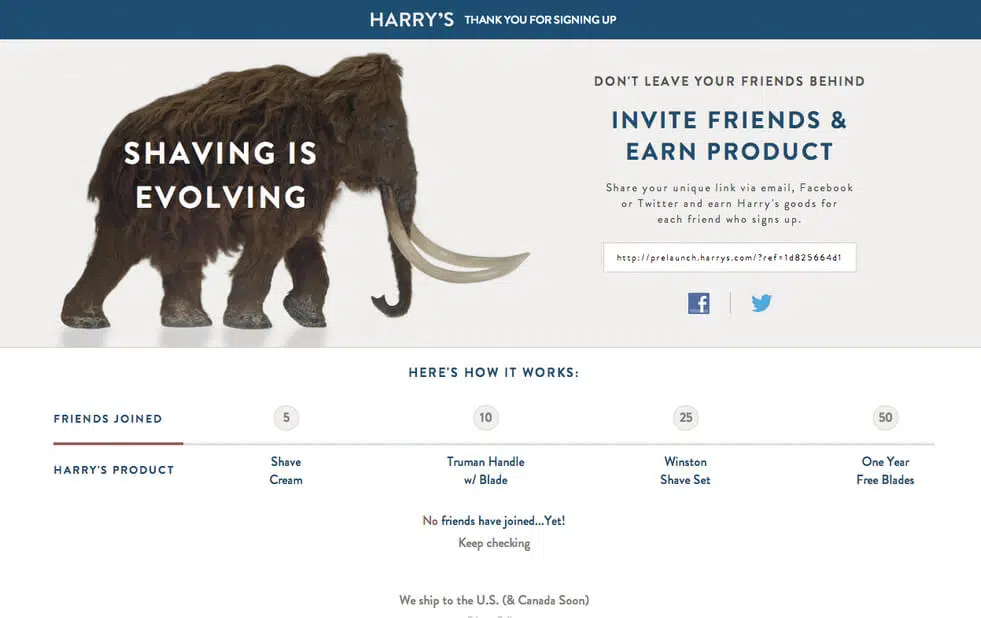Click the Invite Friends & Earn Product heading
This screenshot has height=618, width=981.
[x=729, y=136]
